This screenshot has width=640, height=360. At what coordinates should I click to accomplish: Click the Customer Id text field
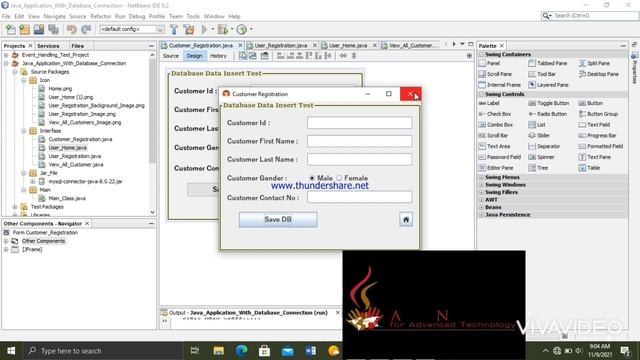[x=360, y=123]
